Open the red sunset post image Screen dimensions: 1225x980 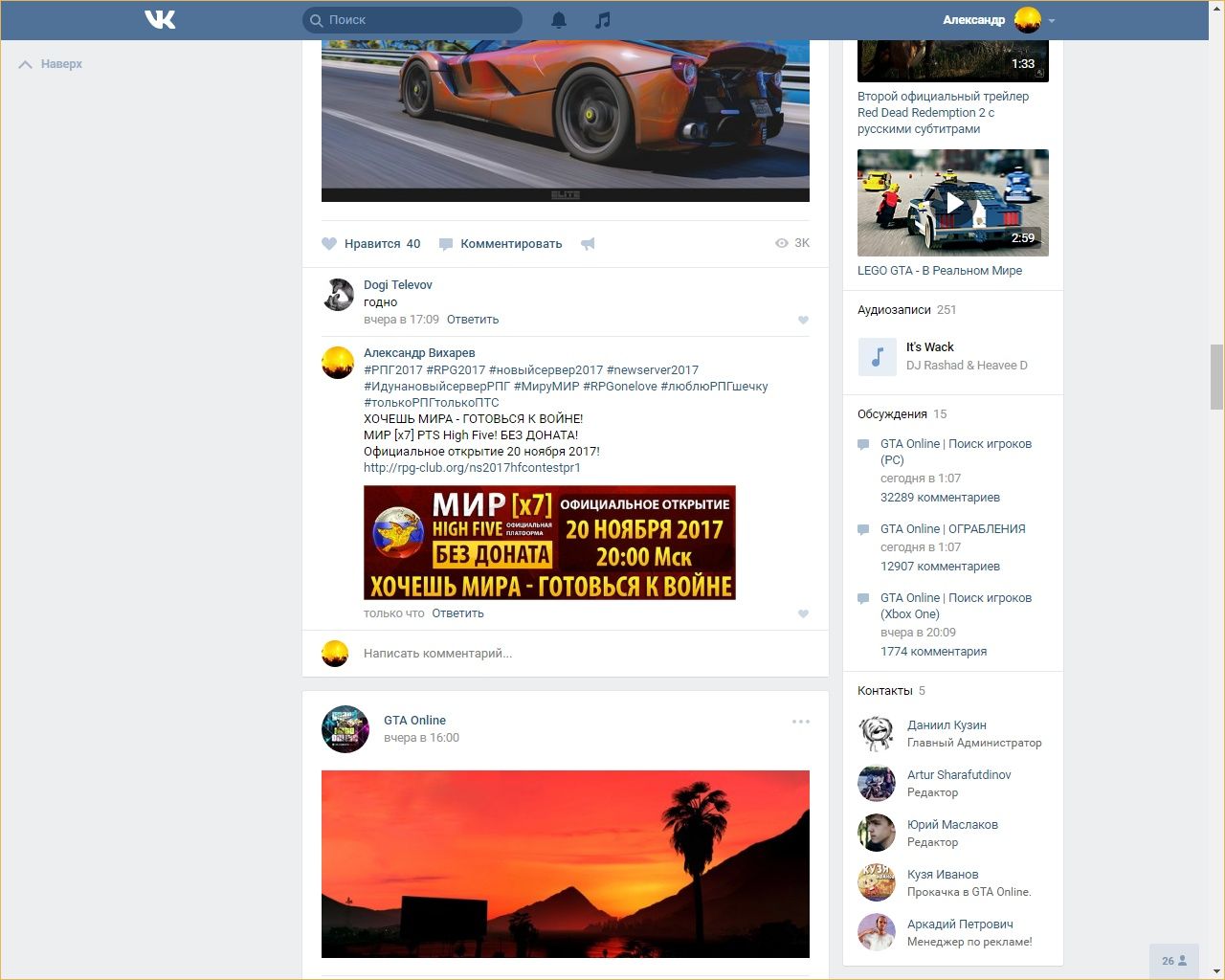[x=566, y=864]
